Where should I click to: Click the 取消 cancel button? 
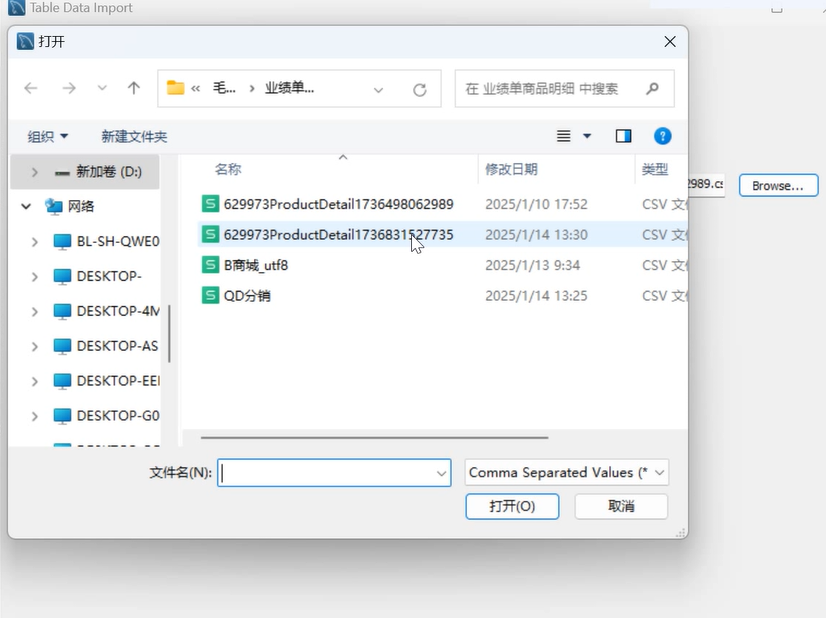click(621, 506)
